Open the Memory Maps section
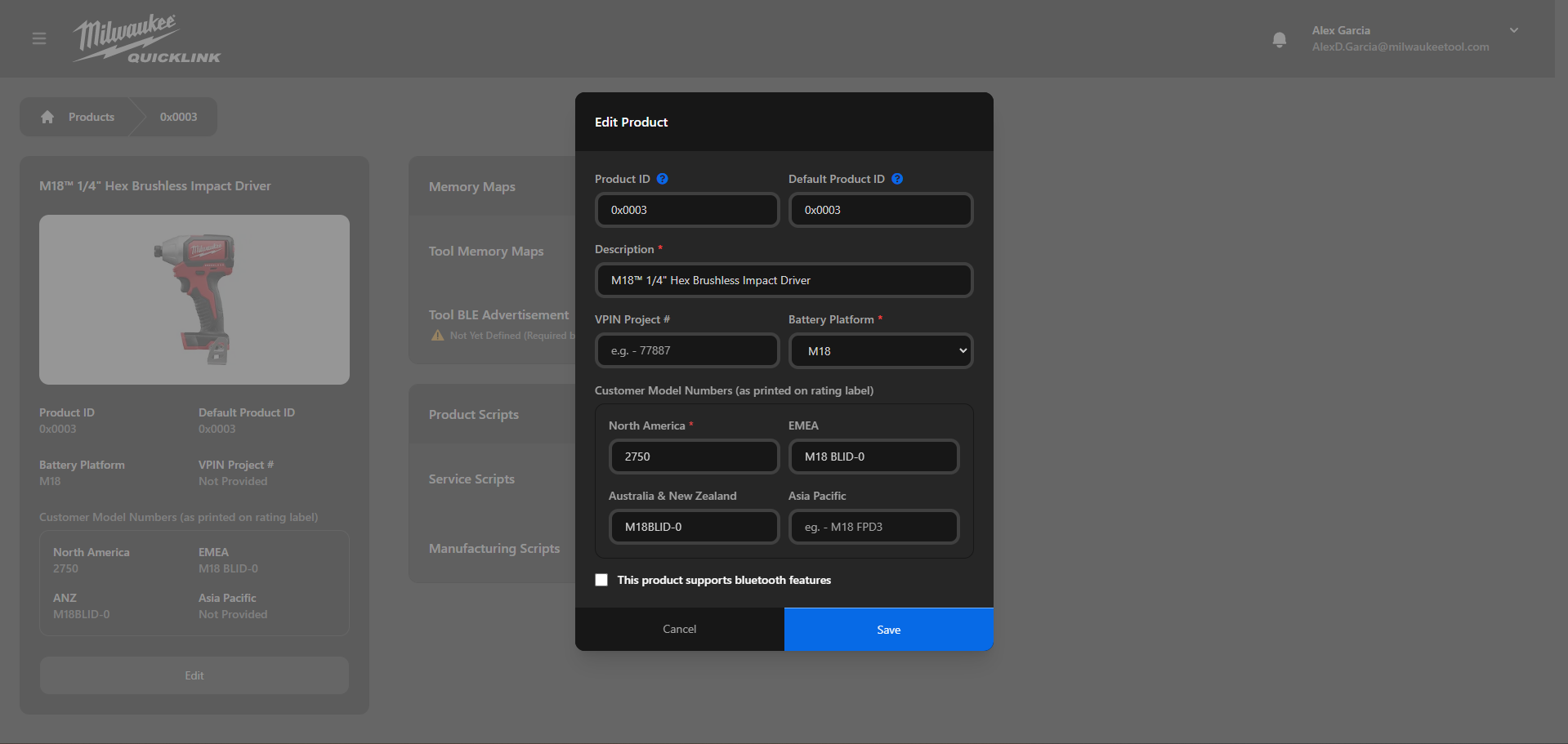Viewport: 1568px width, 744px height. point(472,186)
